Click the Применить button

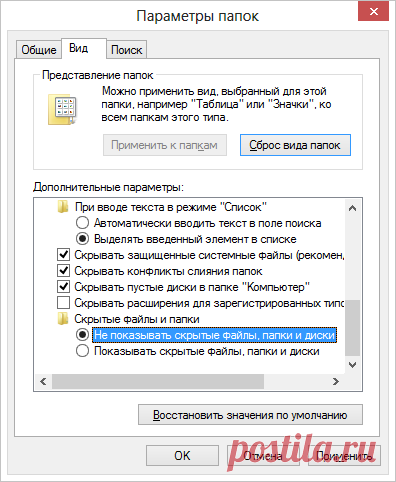(344, 456)
